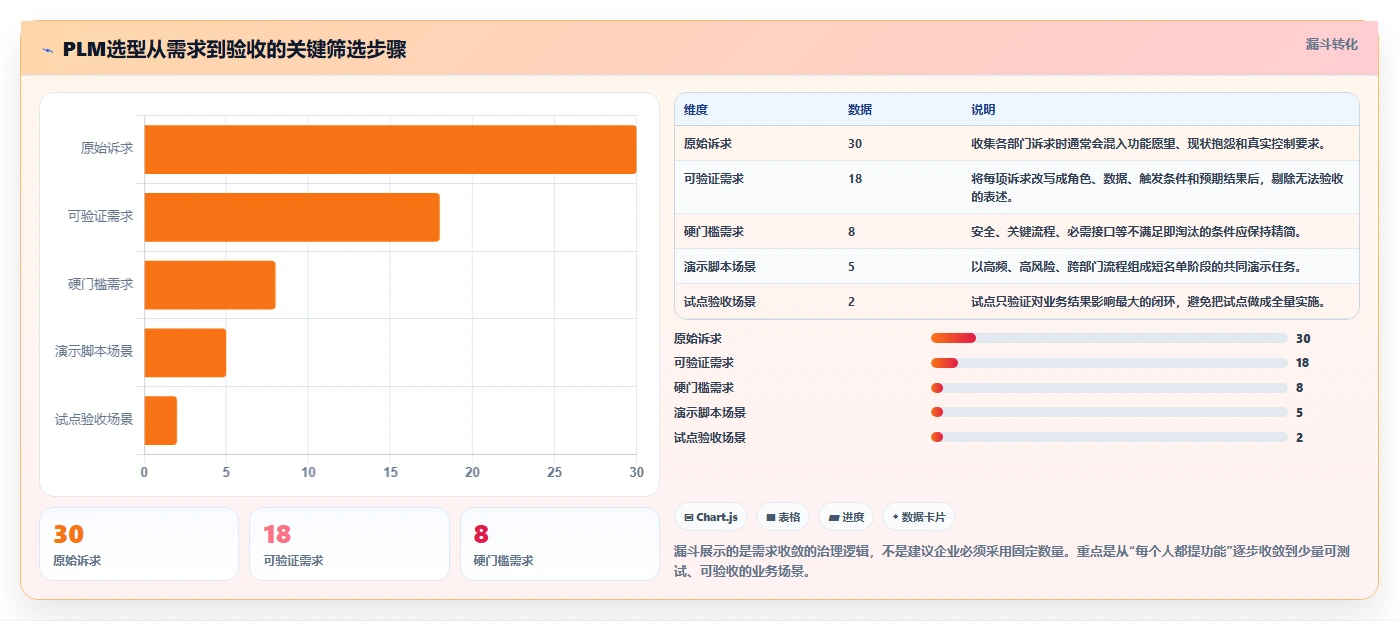1399x621 pixels.
Task: Click the 演示脚本场景 chart y-axis label
Action: tap(95, 352)
